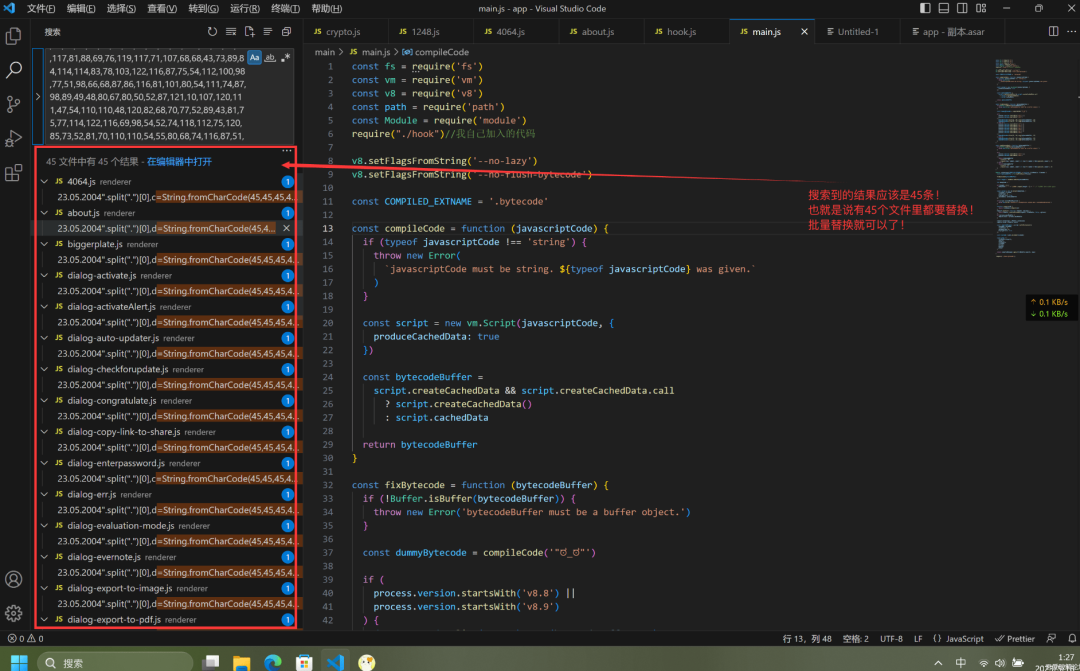
Task: View search results as tree
Action: point(268,32)
